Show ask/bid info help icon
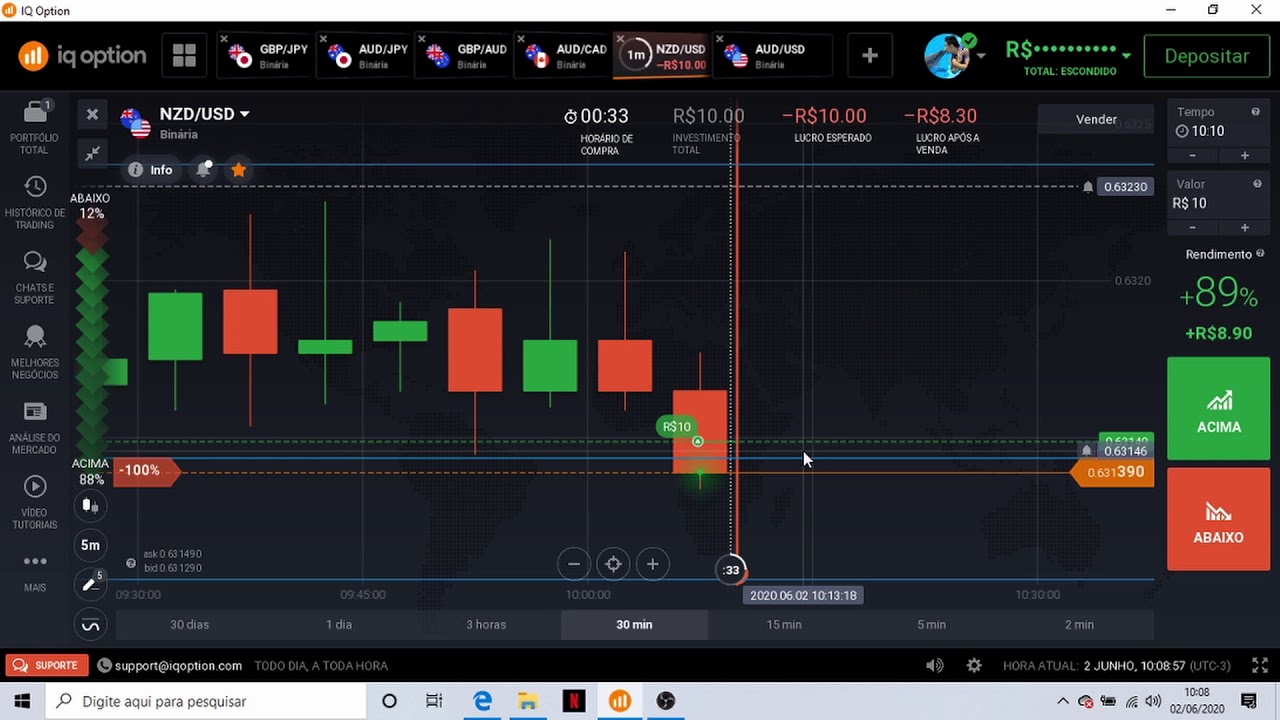This screenshot has width=1280, height=720. pos(131,563)
